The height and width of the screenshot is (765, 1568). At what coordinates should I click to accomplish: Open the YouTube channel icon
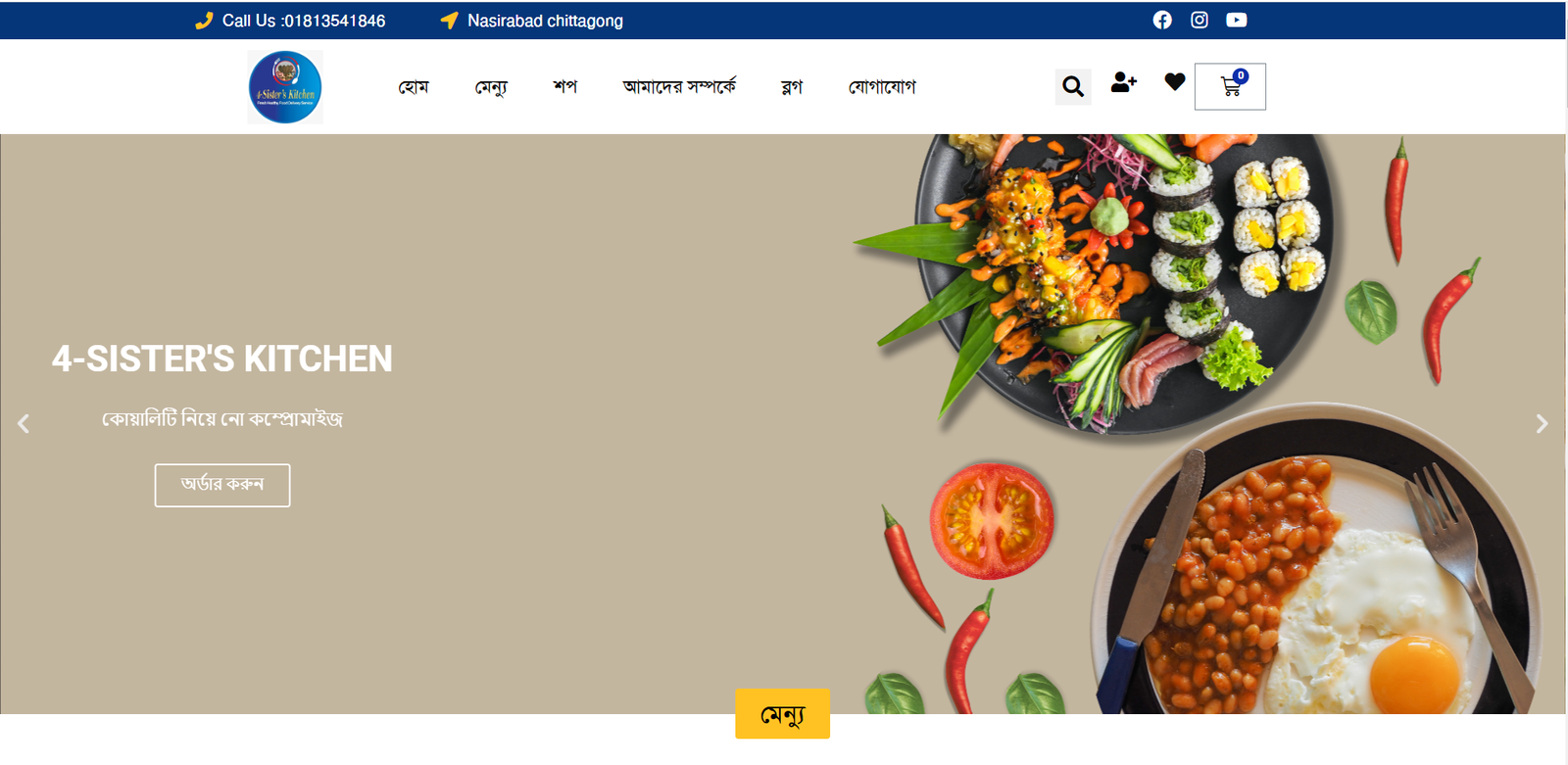point(1237,20)
